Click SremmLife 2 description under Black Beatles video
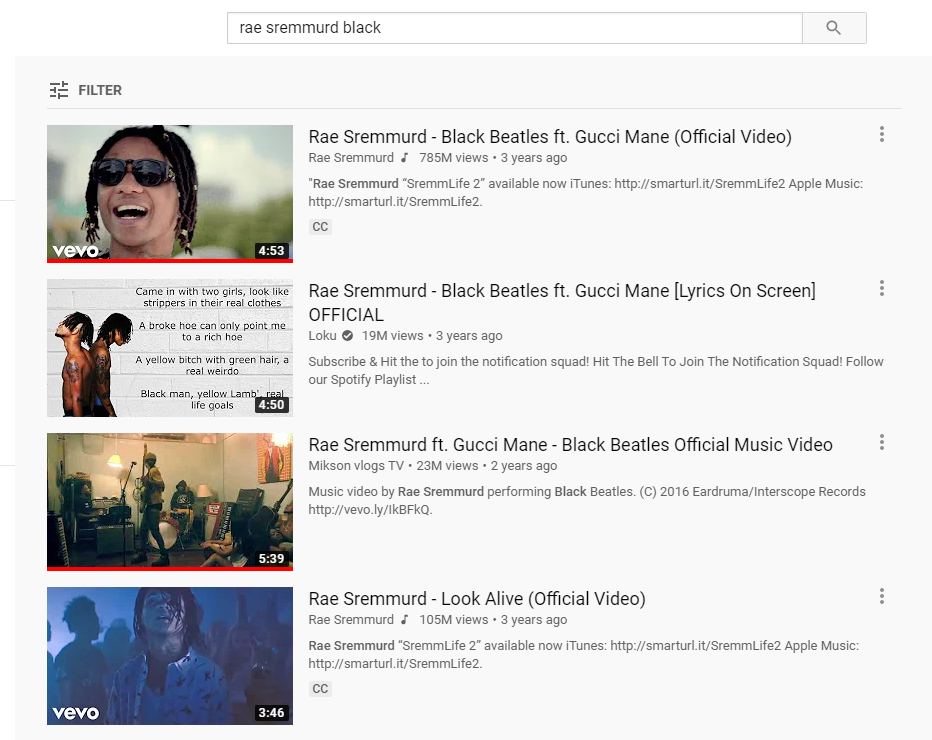Viewport: 932px width, 740px height. tap(585, 193)
